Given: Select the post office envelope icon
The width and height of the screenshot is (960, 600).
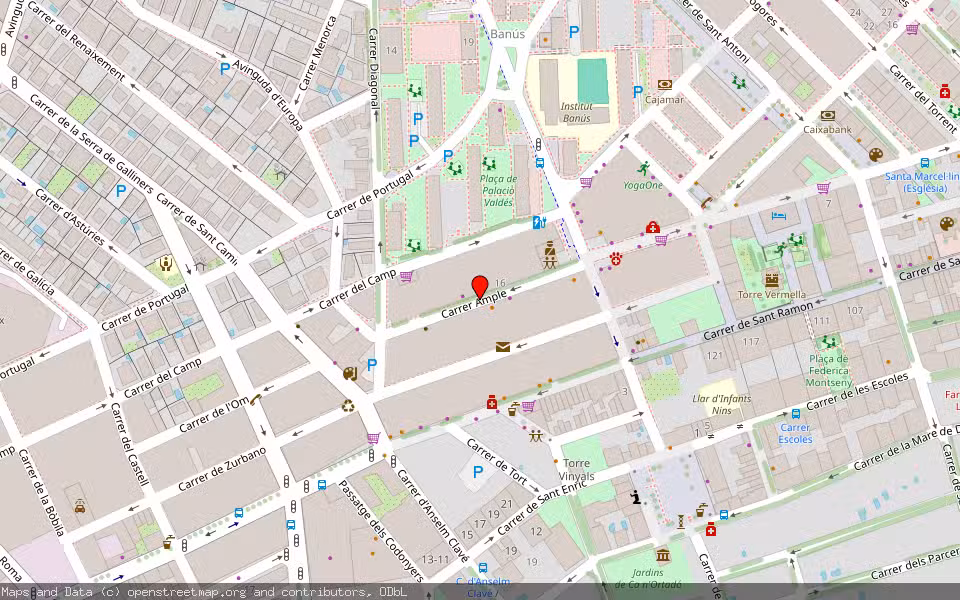Looking at the screenshot, I should [x=501, y=346].
